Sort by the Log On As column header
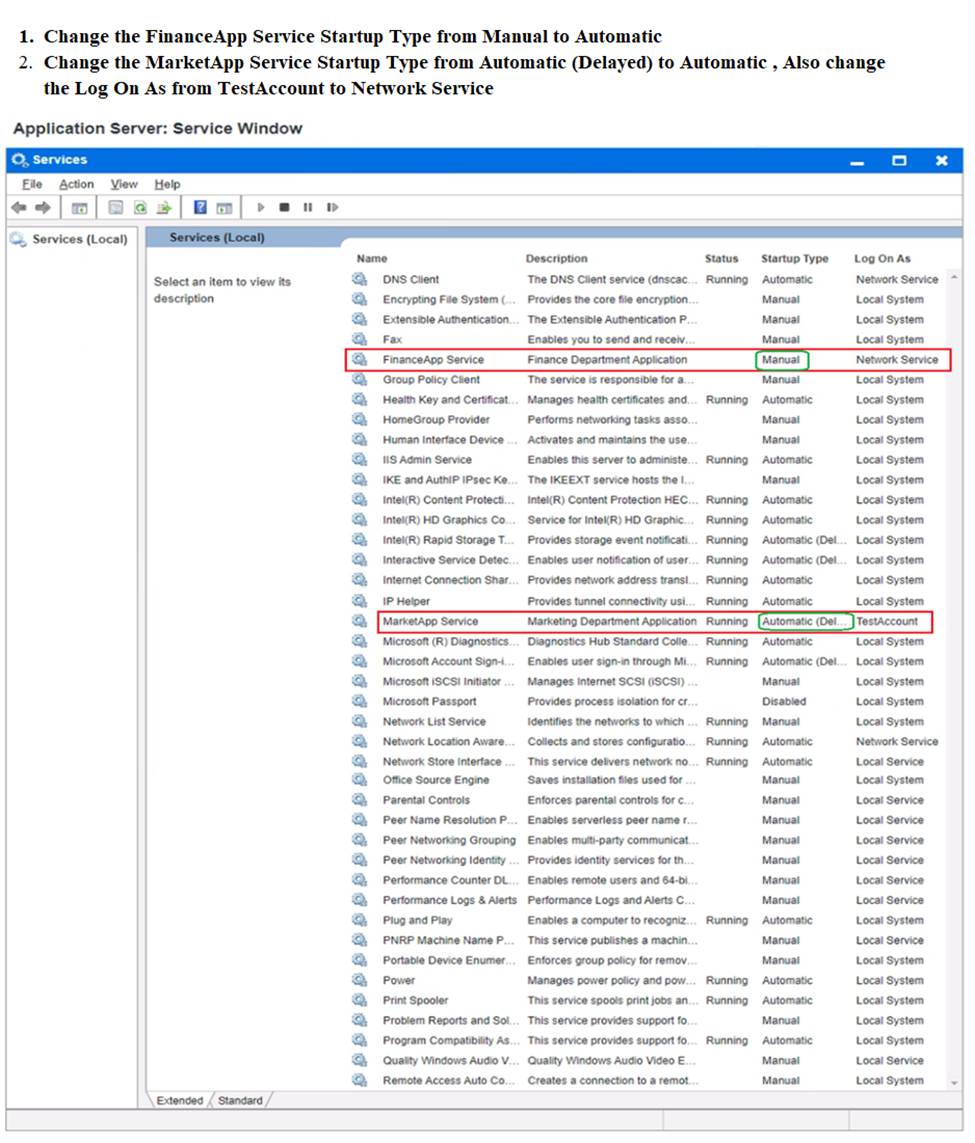 coord(882,259)
